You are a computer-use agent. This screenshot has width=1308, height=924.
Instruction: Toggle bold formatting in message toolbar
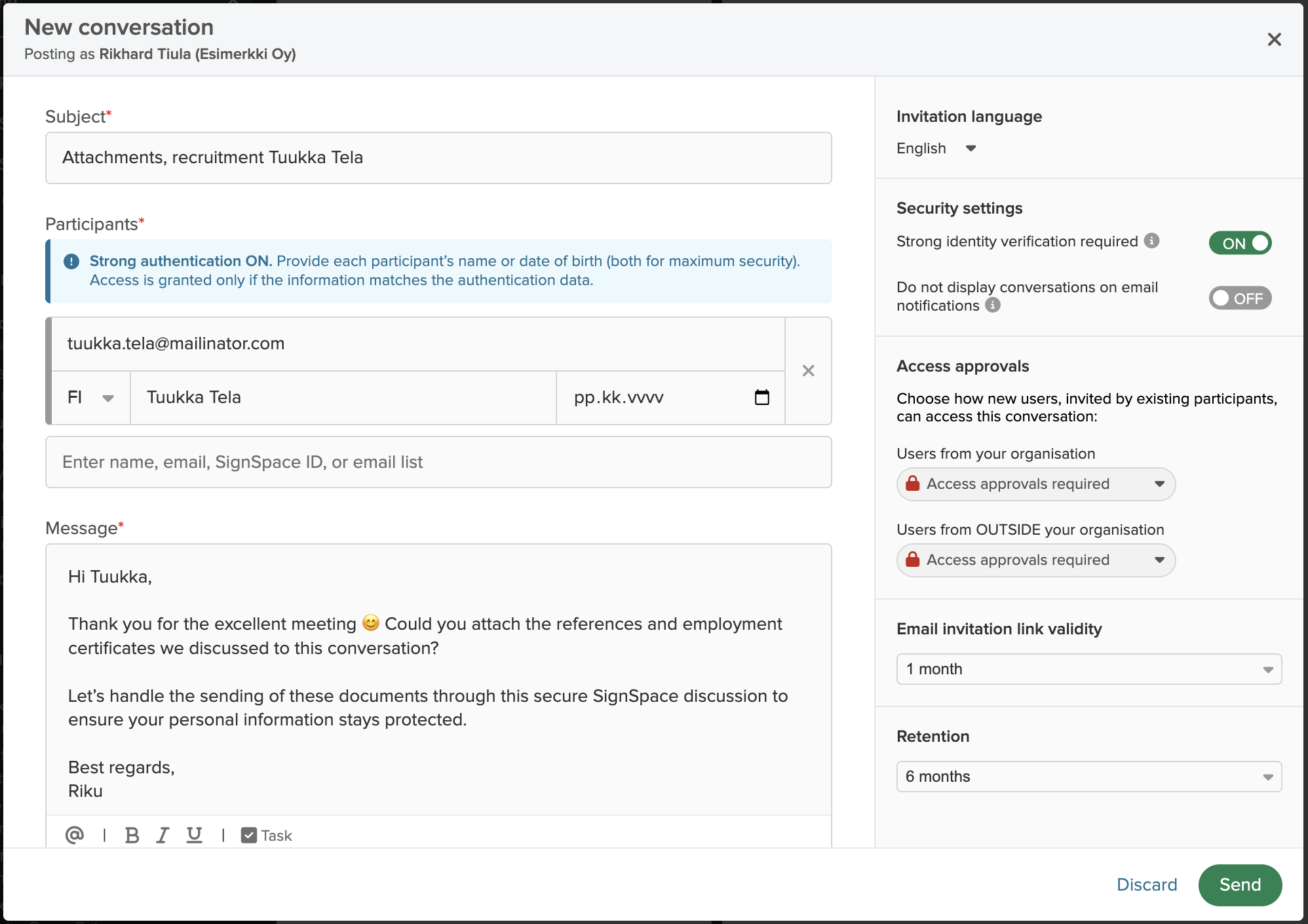tap(132, 835)
